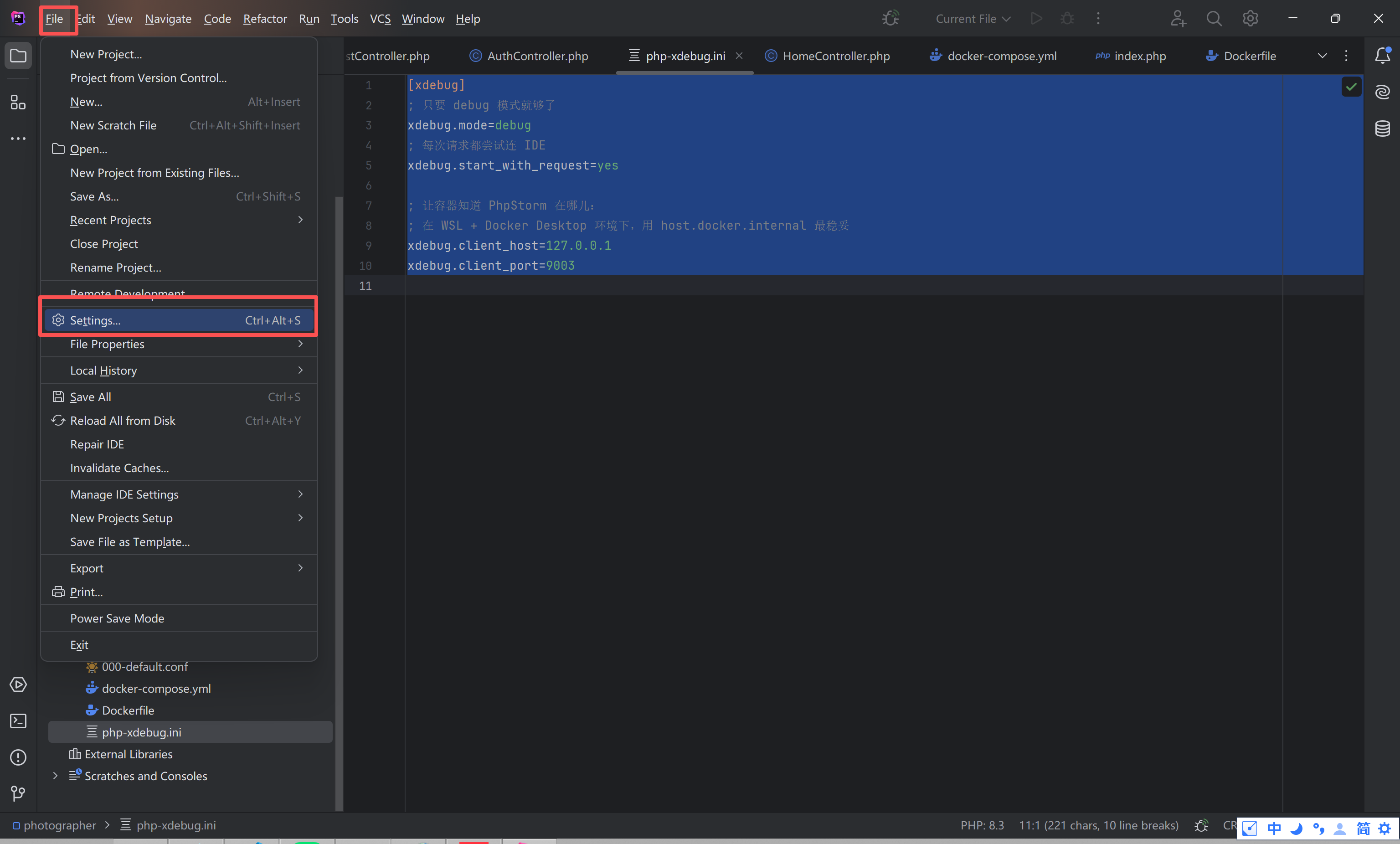Image resolution: width=1400 pixels, height=844 pixels.
Task: Switch to the HomeController.php tab
Action: 835,56
